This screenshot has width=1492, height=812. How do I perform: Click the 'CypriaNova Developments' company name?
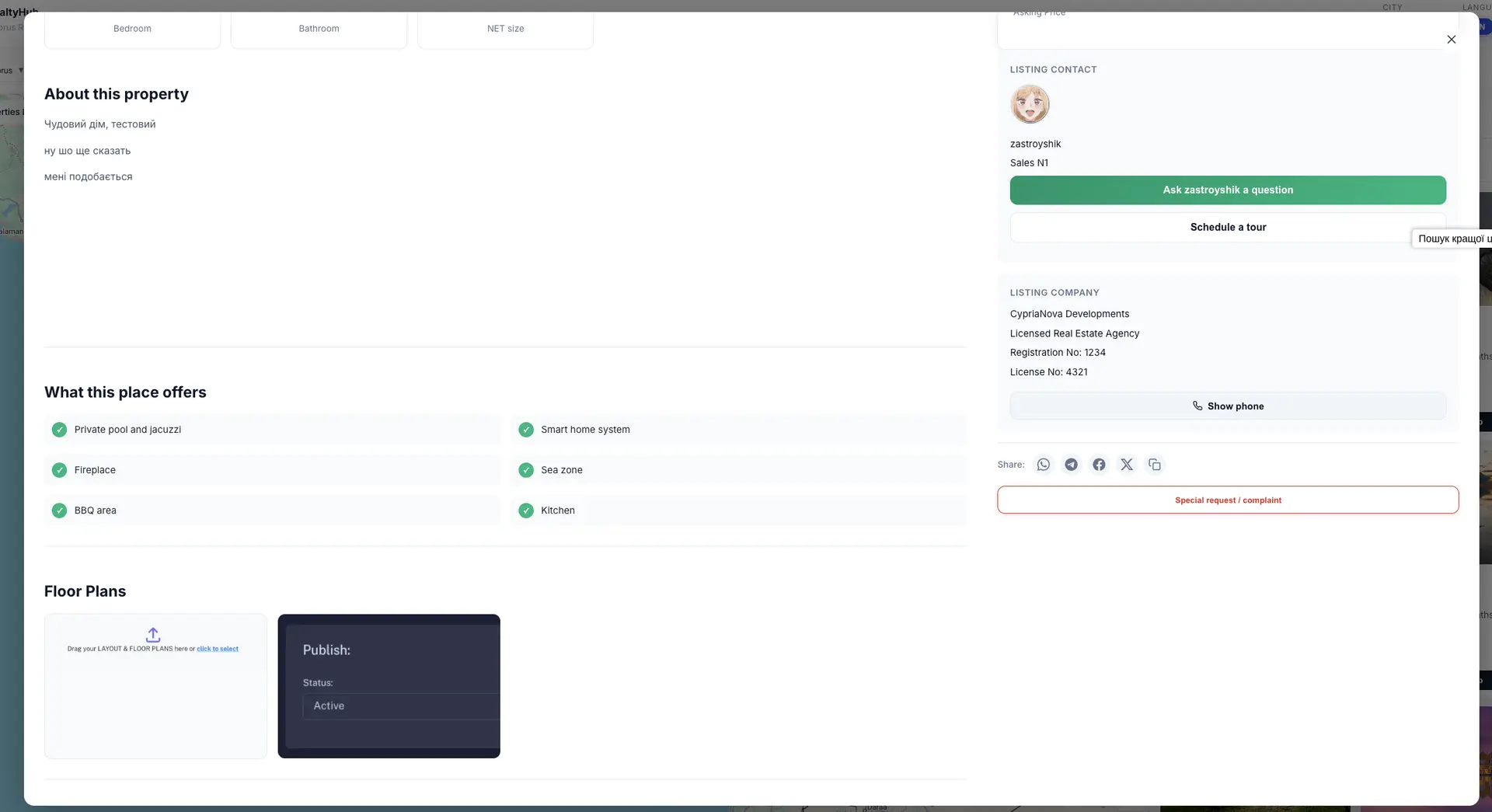click(x=1069, y=314)
